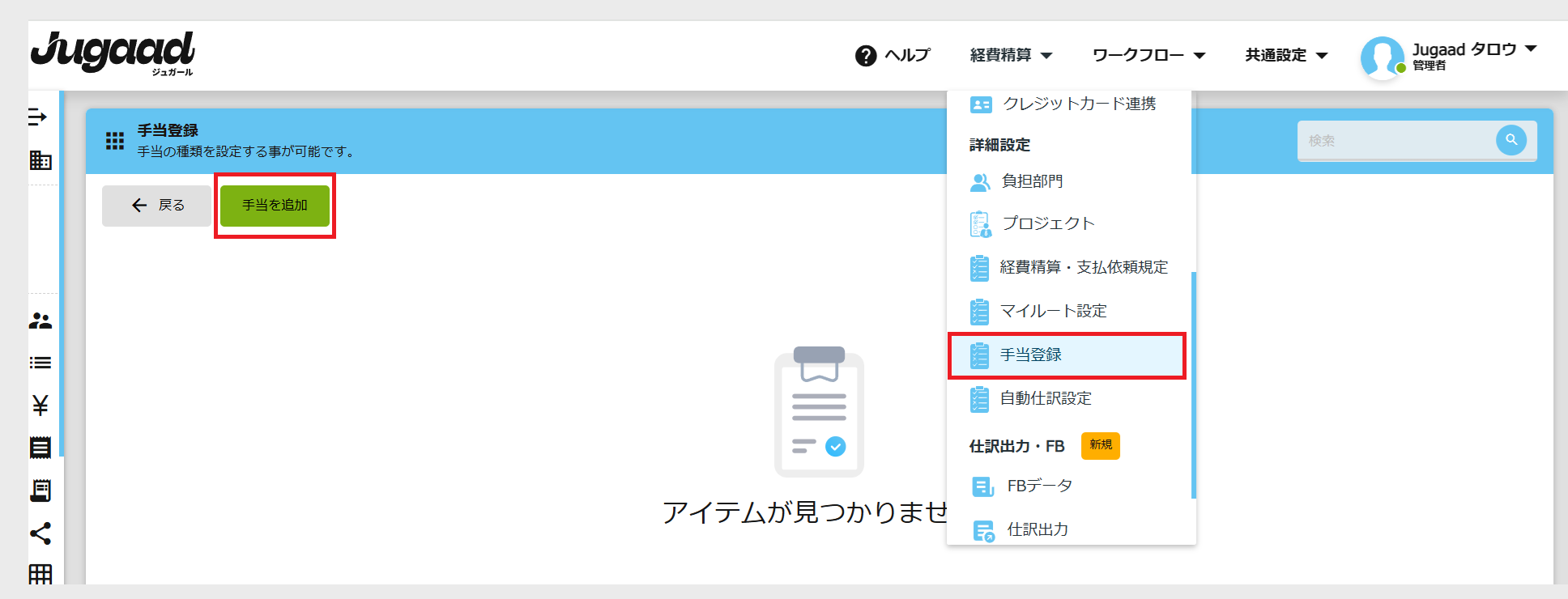Click the grid apps icon beside 手当登録
Screen dimensions: 1568x599
click(x=115, y=141)
